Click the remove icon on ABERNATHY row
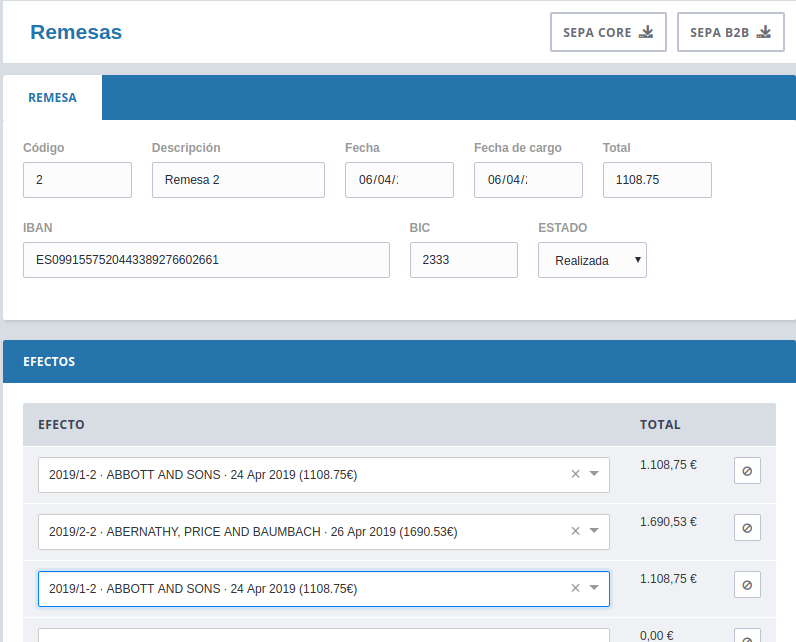The height and width of the screenshot is (642, 796). [x=747, y=527]
